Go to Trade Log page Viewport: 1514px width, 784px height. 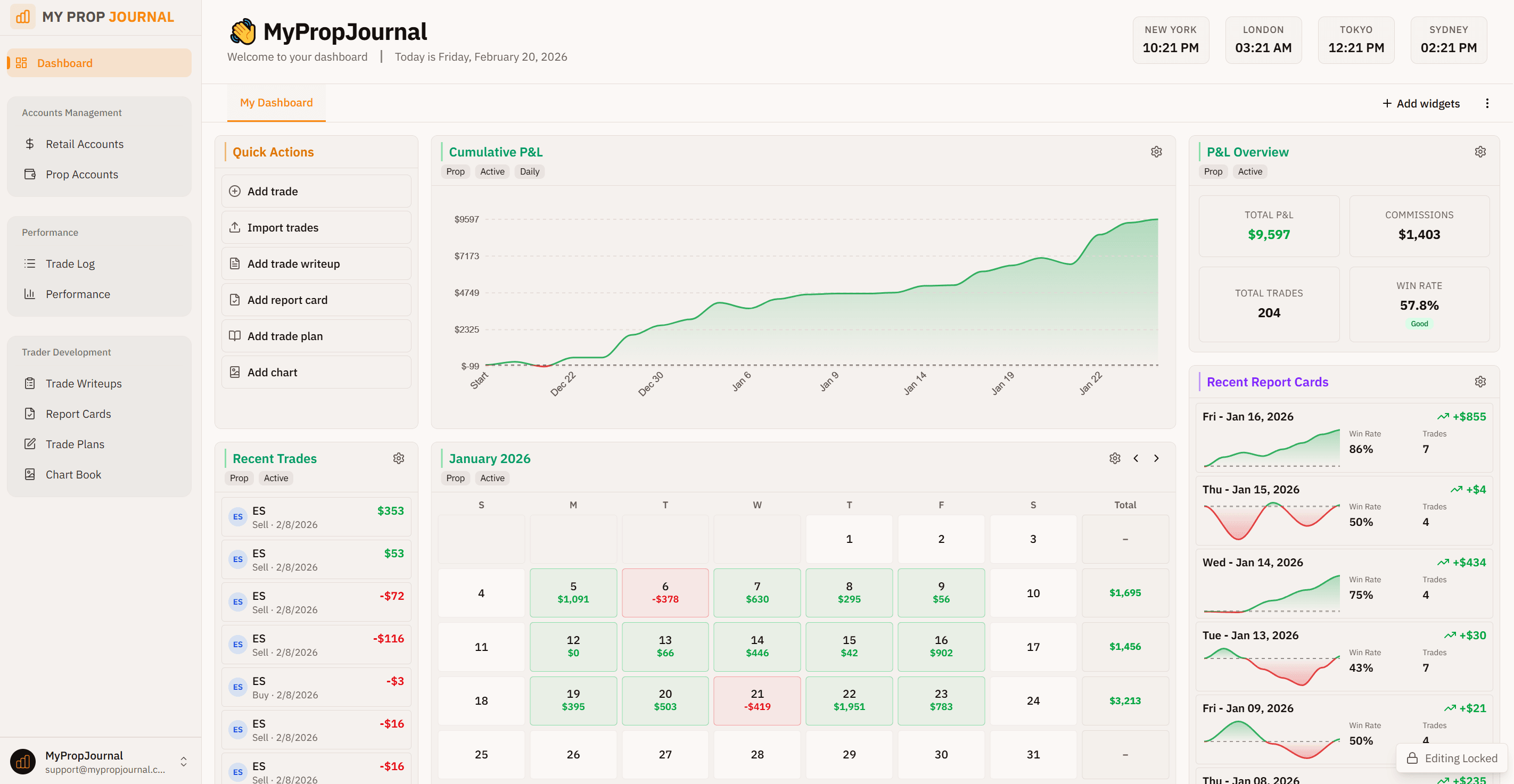(100, 264)
